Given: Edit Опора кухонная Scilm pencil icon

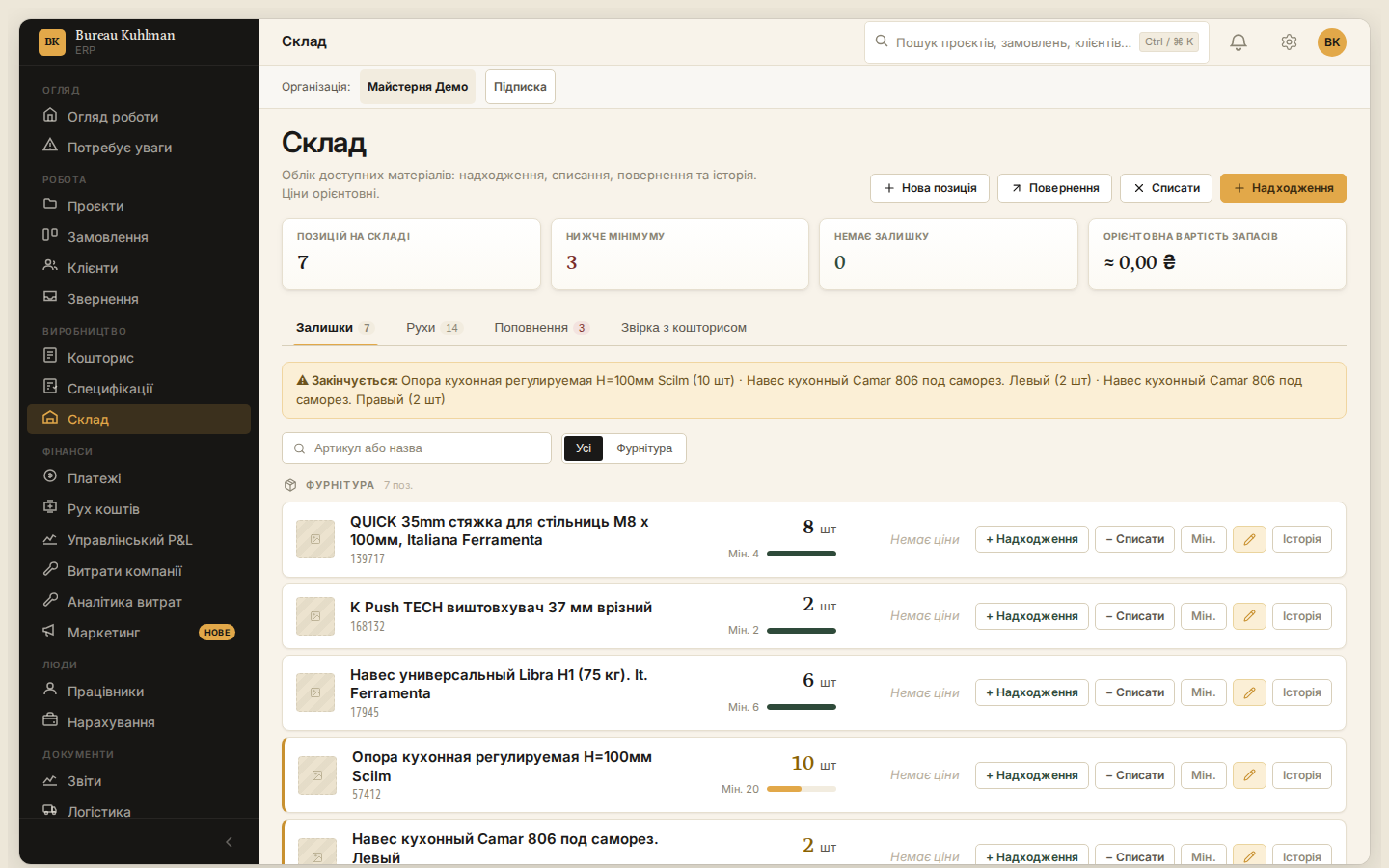Looking at the screenshot, I should 1249,775.
